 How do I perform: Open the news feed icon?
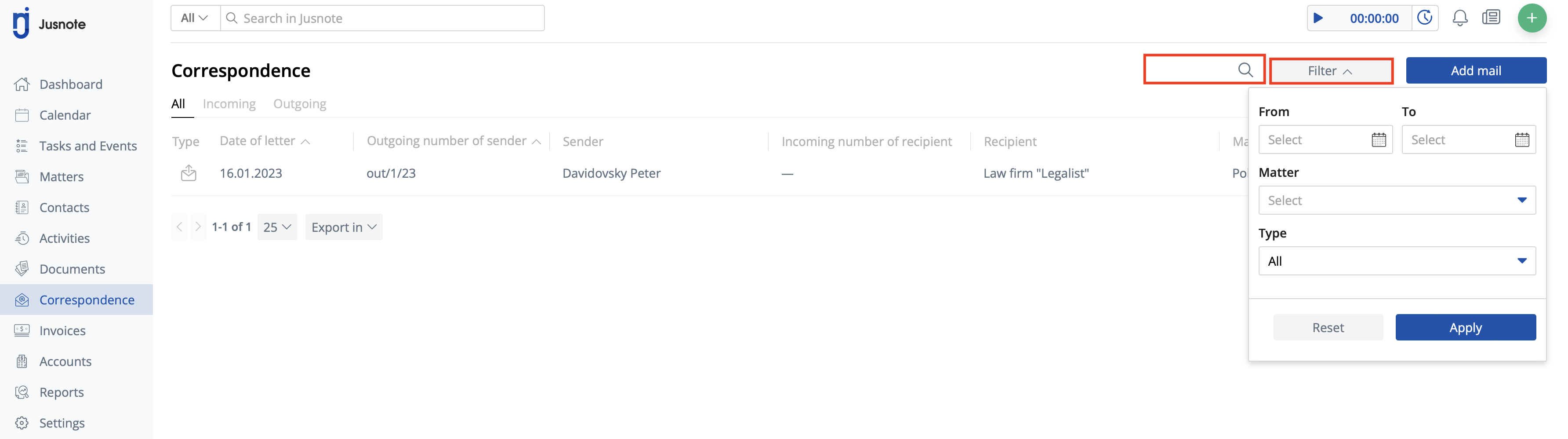[1491, 18]
